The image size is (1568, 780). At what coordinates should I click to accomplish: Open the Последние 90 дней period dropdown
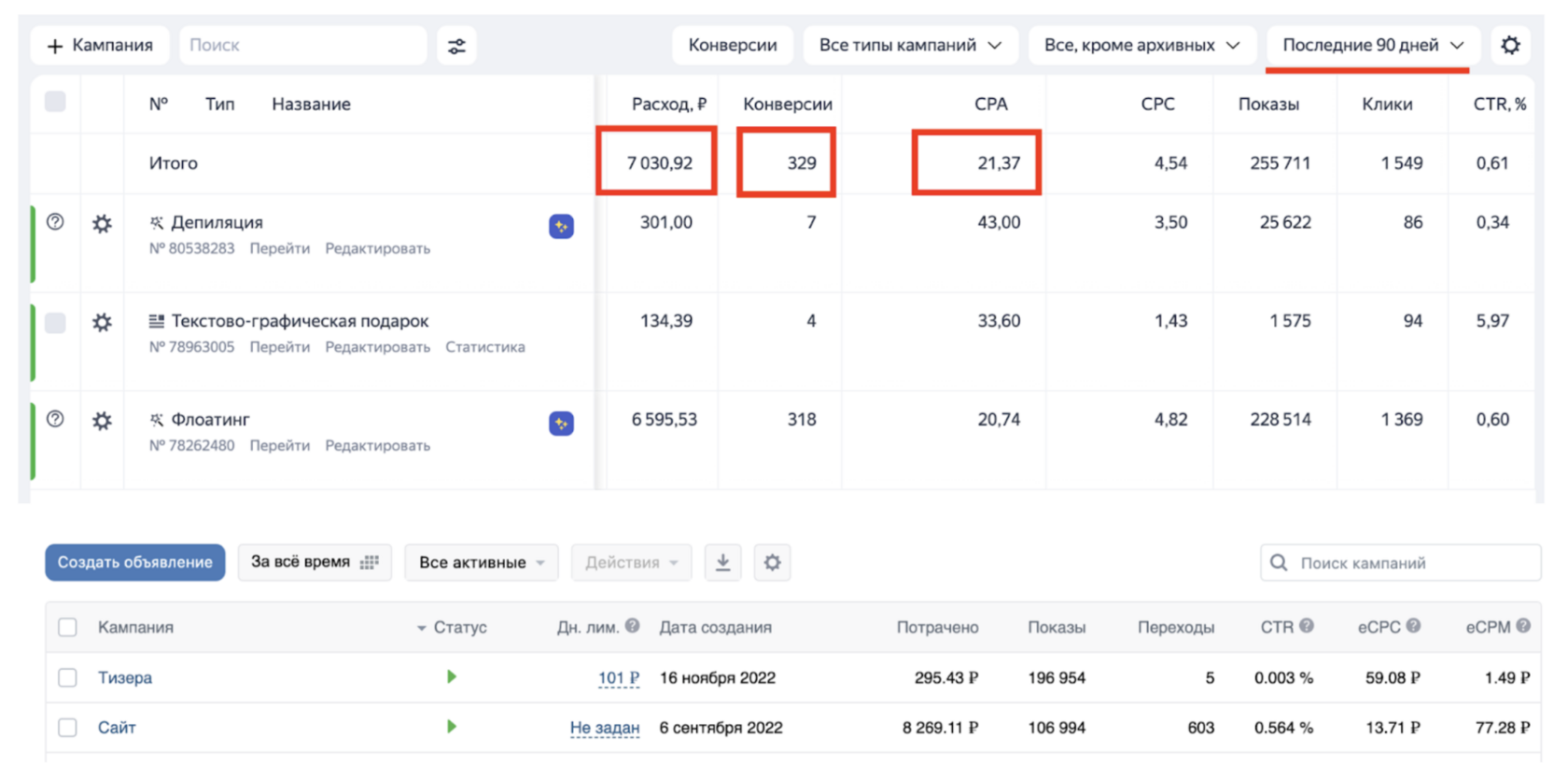tap(1373, 45)
